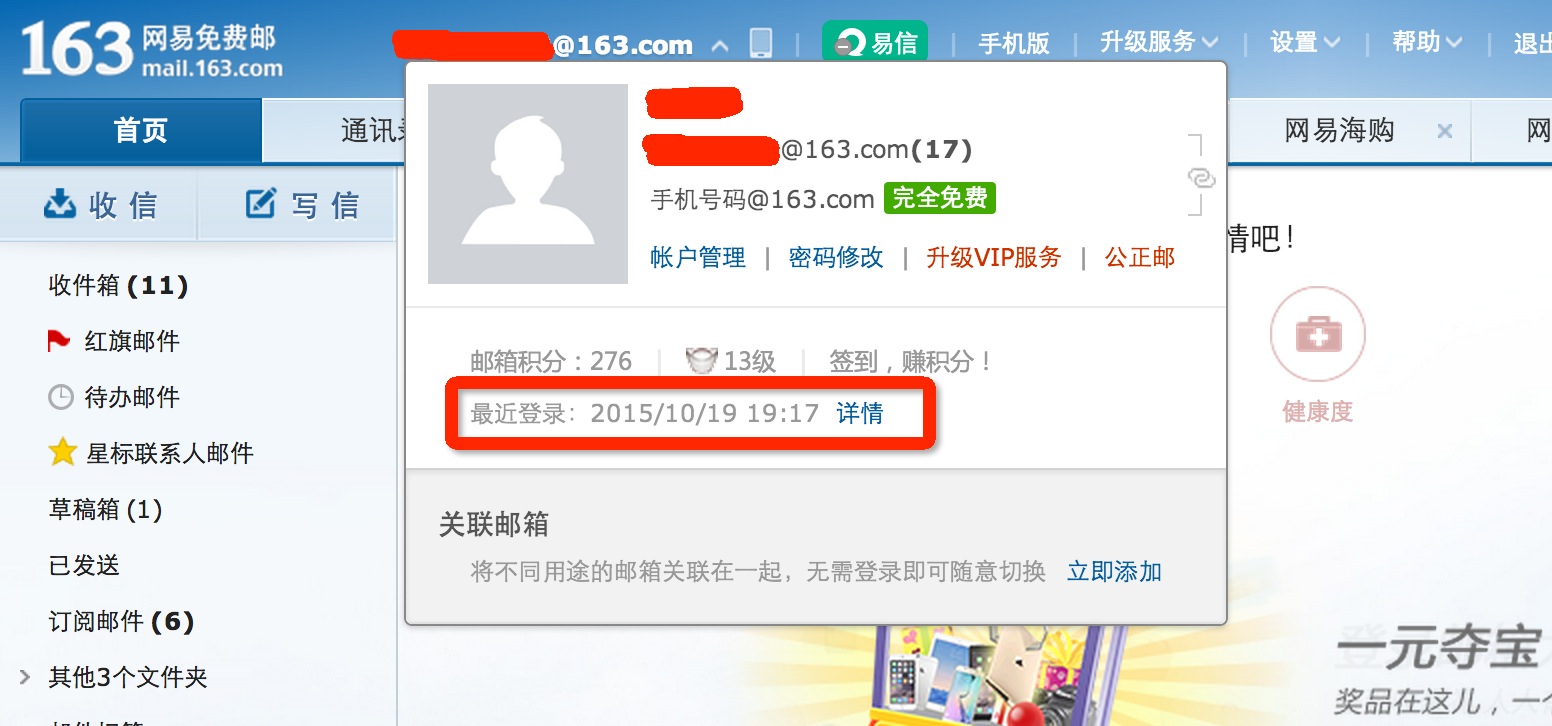Click the mobile phone icon in header
1552x726 pixels.
(x=761, y=43)
